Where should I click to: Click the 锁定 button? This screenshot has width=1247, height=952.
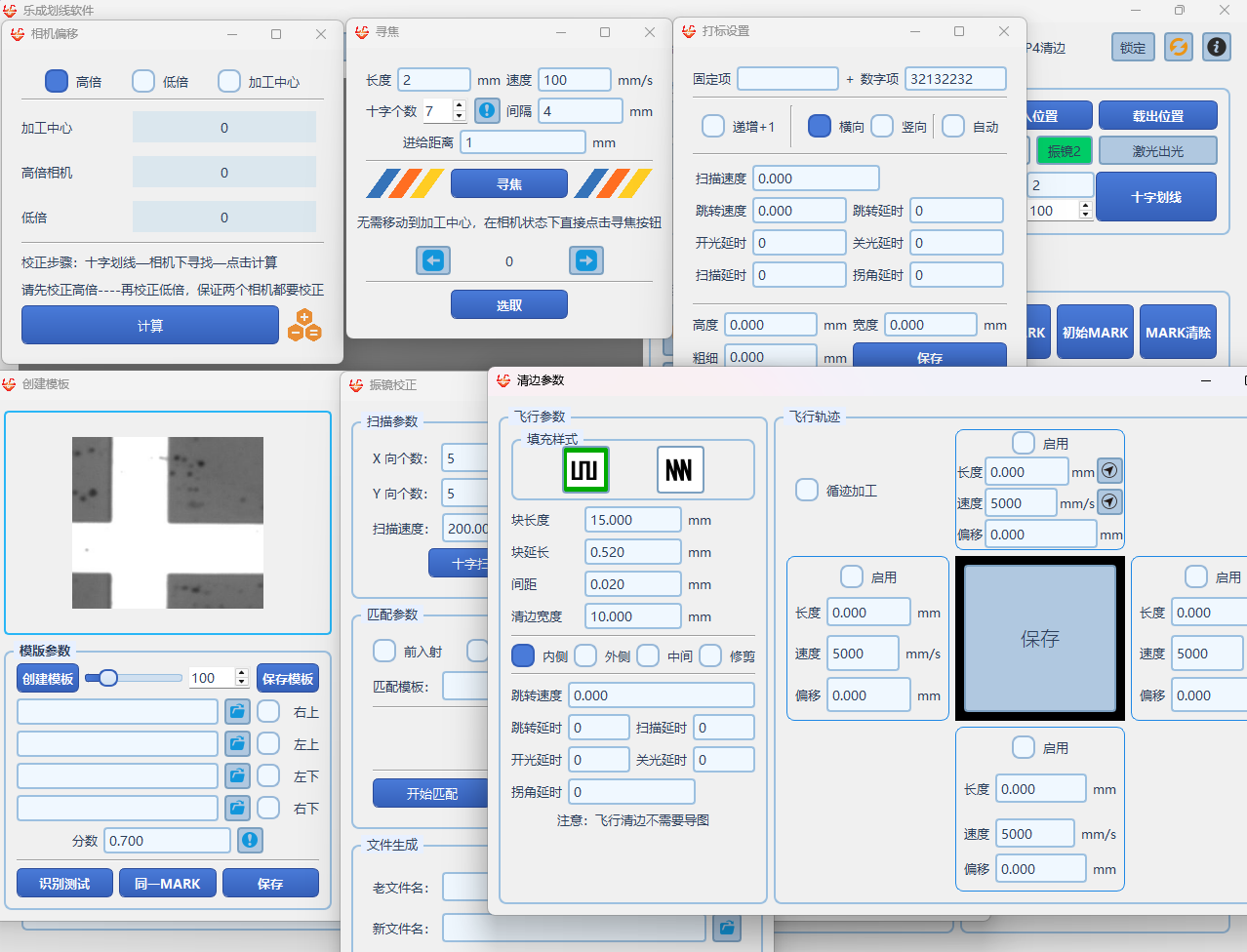click(x=1133, y=47)
